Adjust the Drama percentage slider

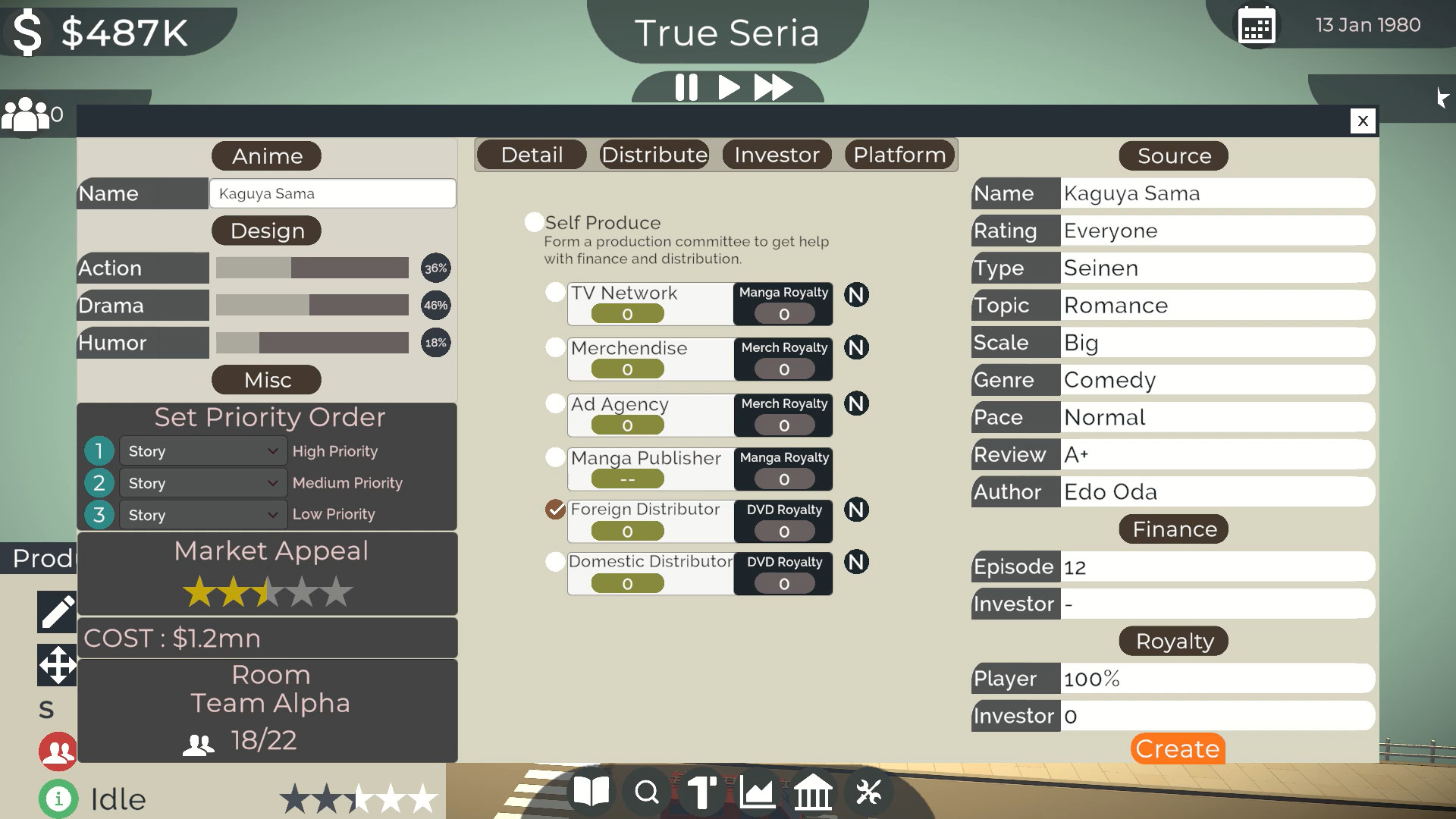312,305
